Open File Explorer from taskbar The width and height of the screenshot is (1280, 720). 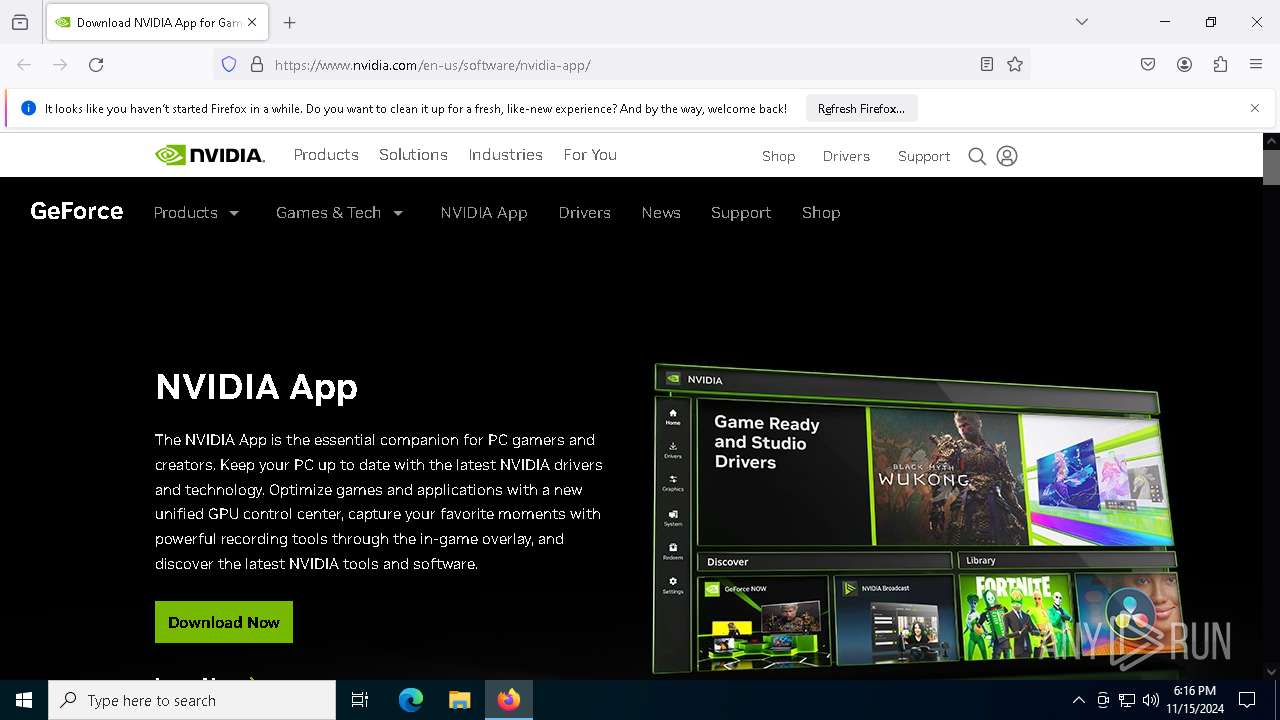[x=459, y=700]
